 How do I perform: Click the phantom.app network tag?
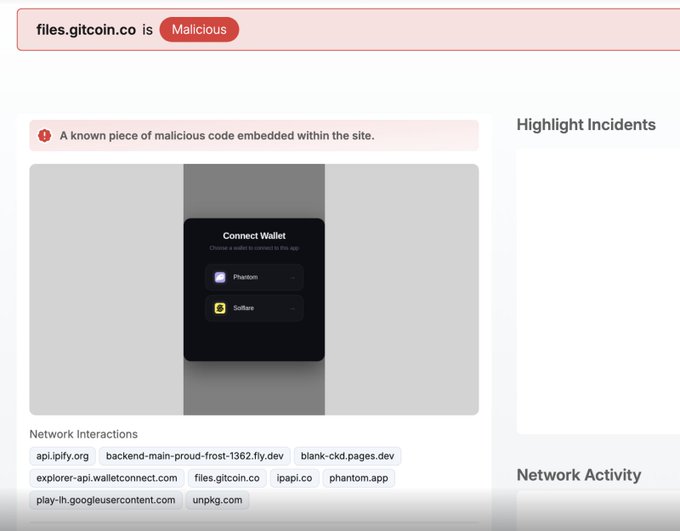pyautogui.click(x=359, y=478)
